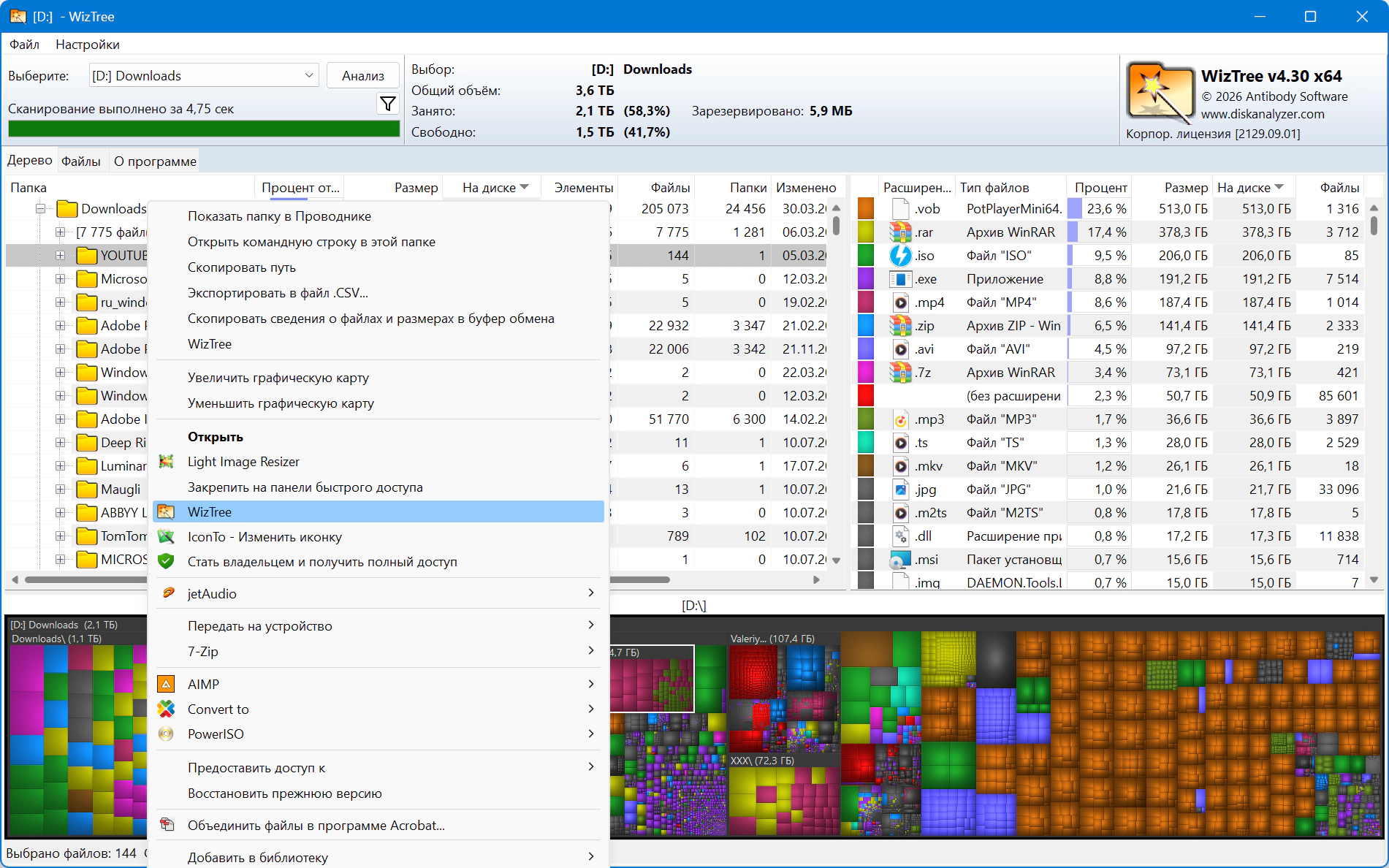Viewport: 1389px width, 868px height.
Task: Open the Настройки menu
Action: tap(87, 45)
